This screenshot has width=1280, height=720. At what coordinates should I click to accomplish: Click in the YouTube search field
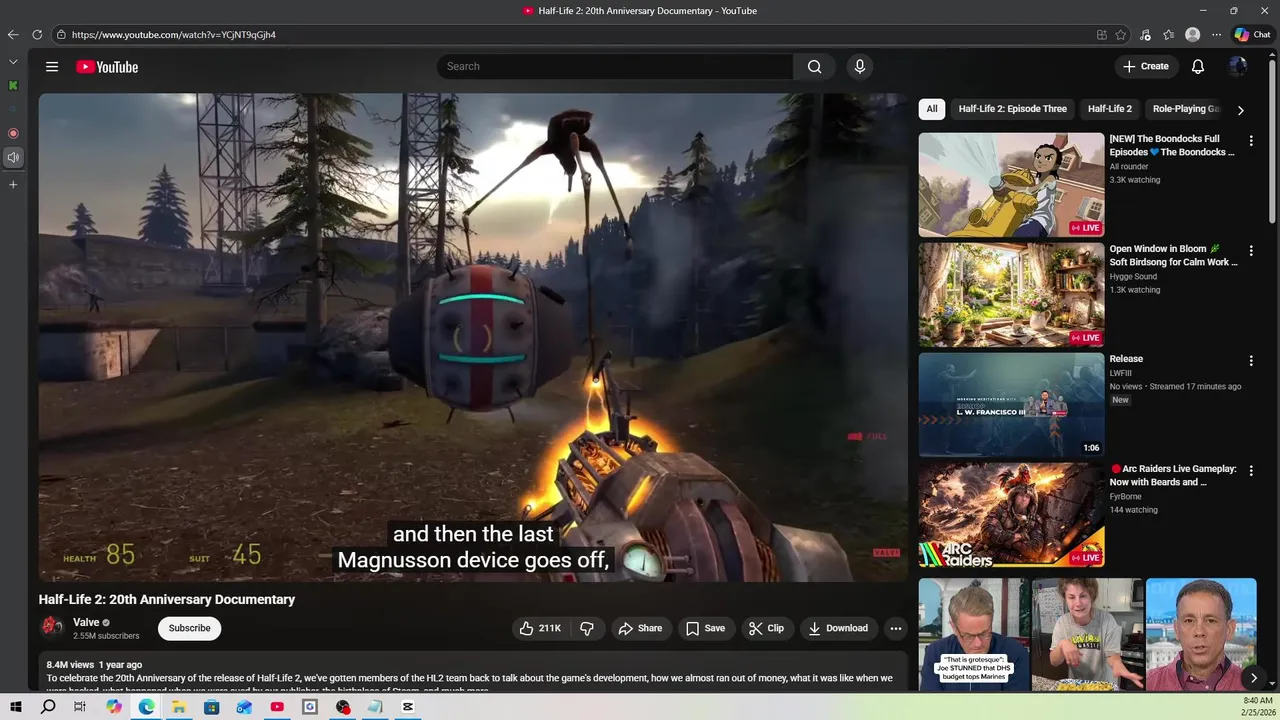pyautogui.click(x=615, y=67)
